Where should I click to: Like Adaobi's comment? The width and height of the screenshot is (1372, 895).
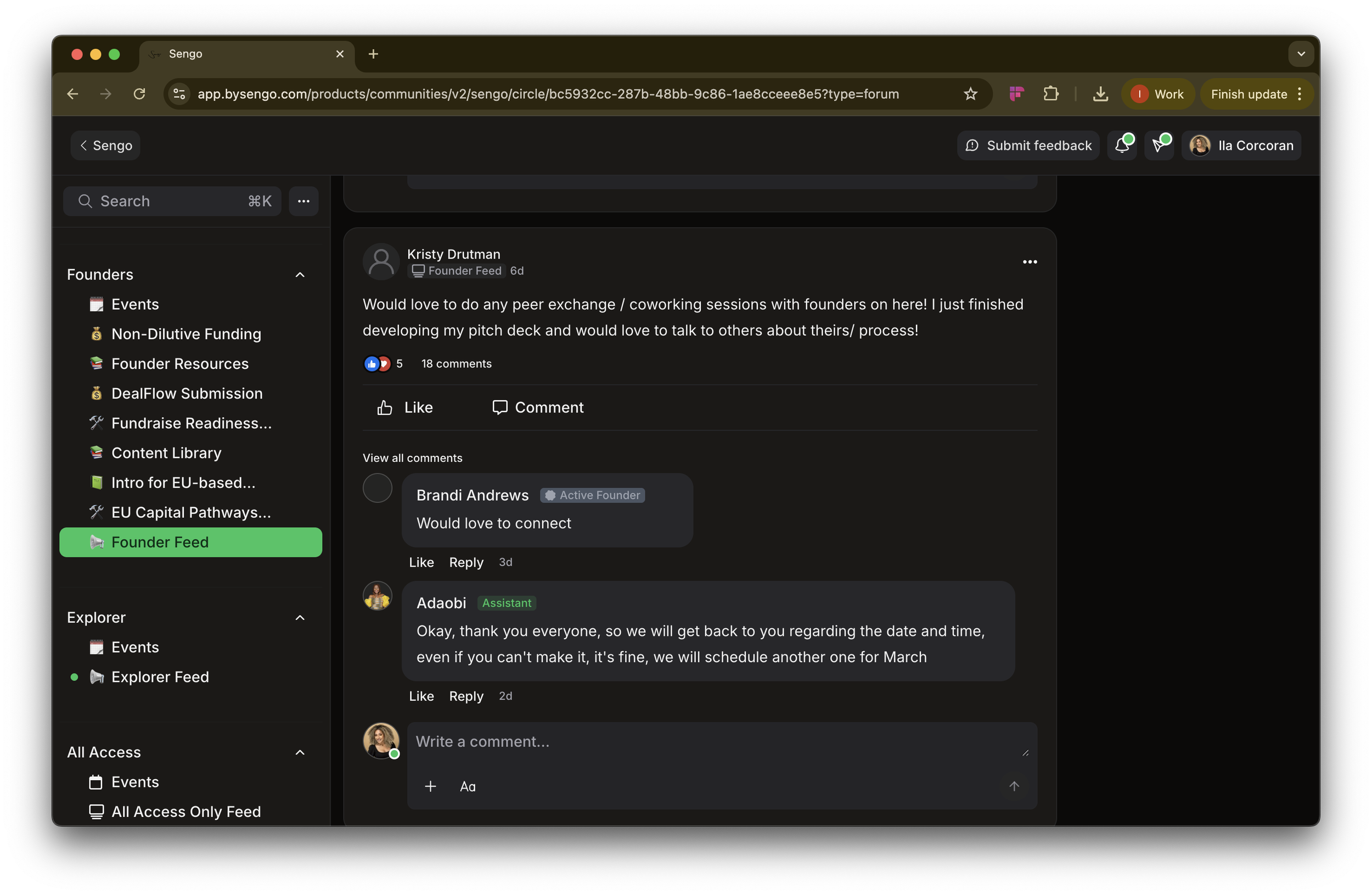click(421, 696)
